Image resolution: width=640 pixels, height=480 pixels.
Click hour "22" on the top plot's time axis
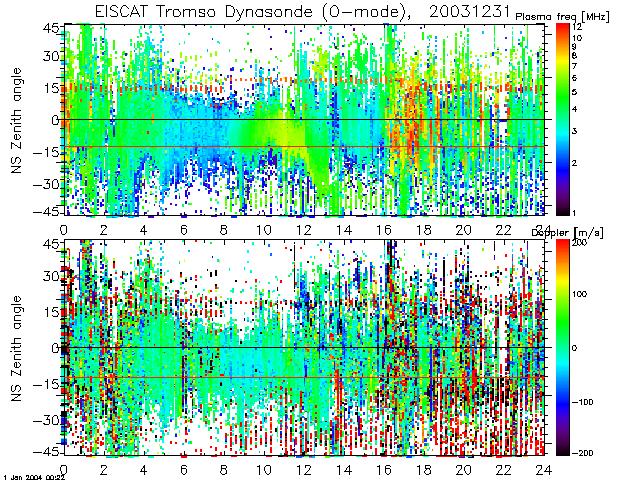(x=504, y=230)
